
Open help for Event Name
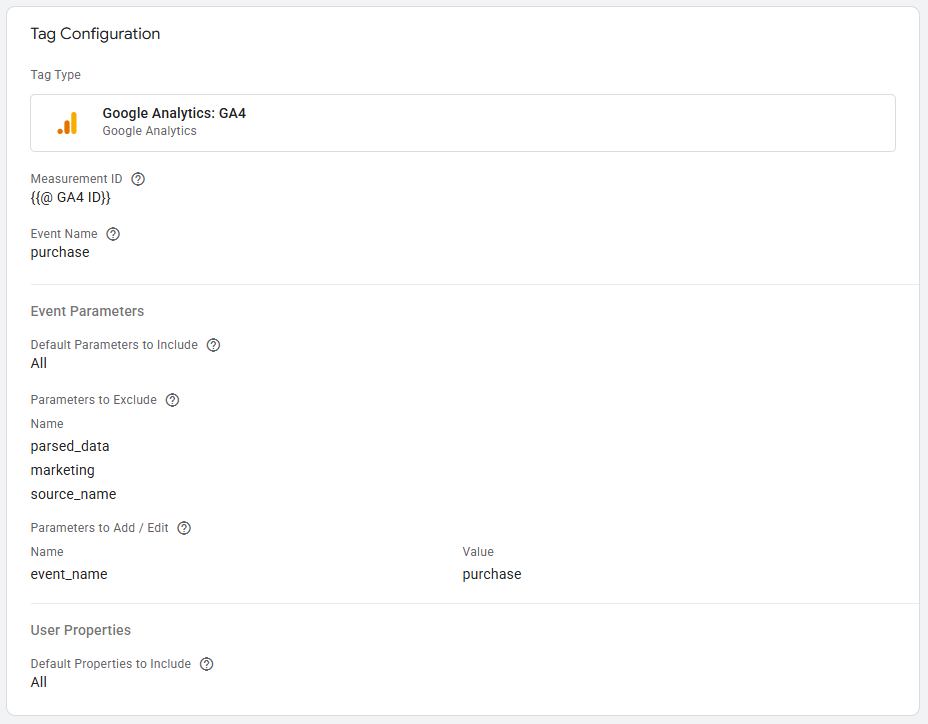coord(113,234)
